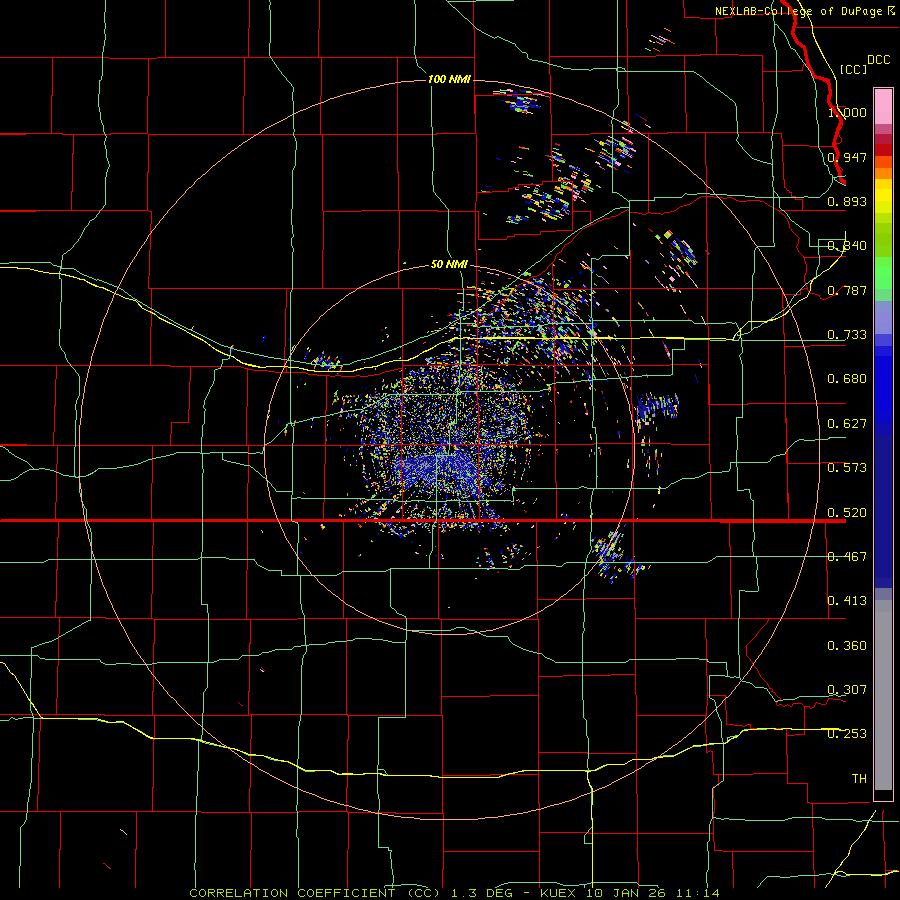Click the 0.413 legend value
Screen dimensions: 900x900
[x=847, y=601]
